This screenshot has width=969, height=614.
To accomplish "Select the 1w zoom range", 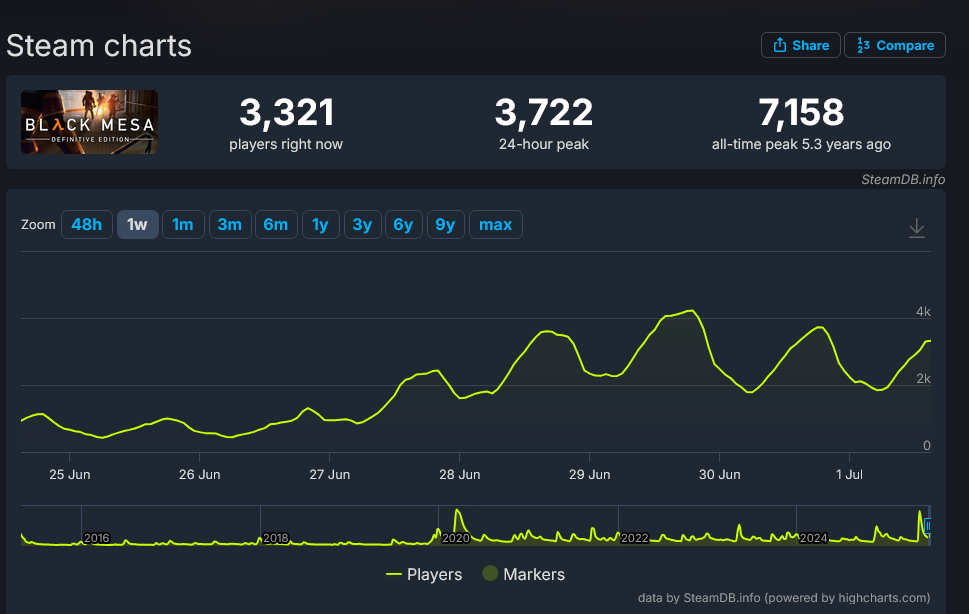I will tap(137, 224).
